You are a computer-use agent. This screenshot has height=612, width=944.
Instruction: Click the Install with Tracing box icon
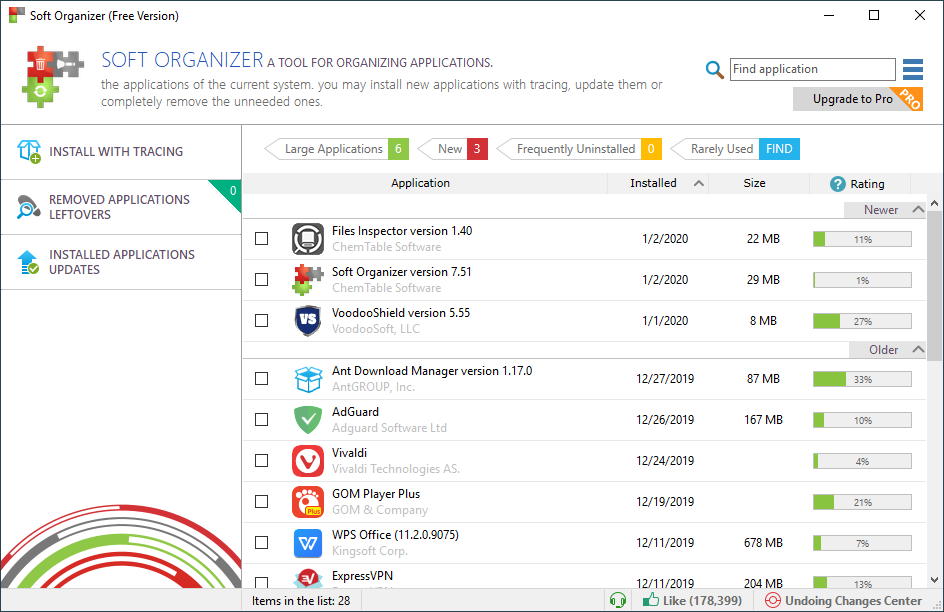pos(29,152)
